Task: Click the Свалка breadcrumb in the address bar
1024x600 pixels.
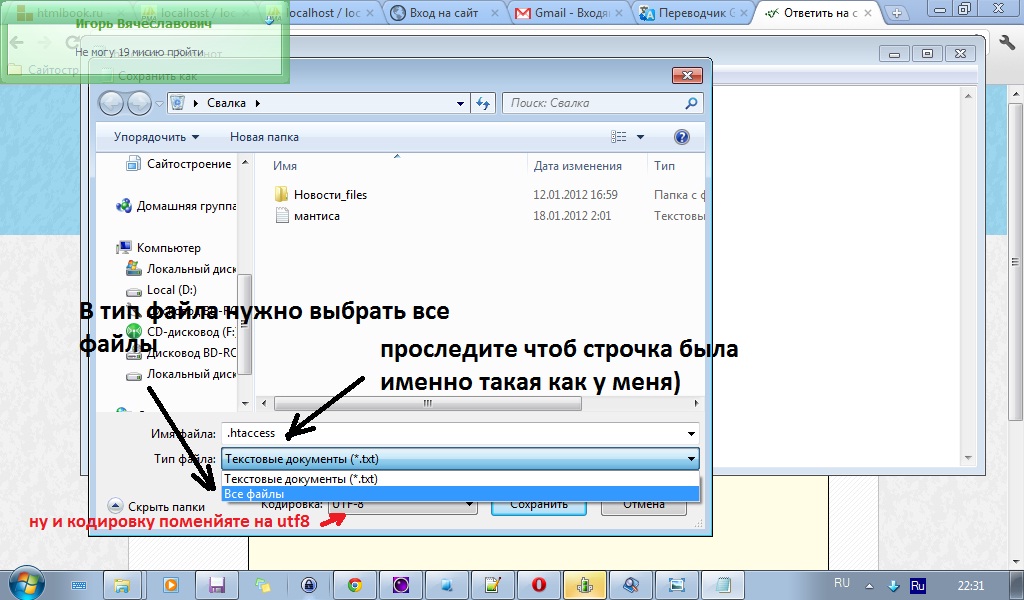Action: tap(227, 103)
